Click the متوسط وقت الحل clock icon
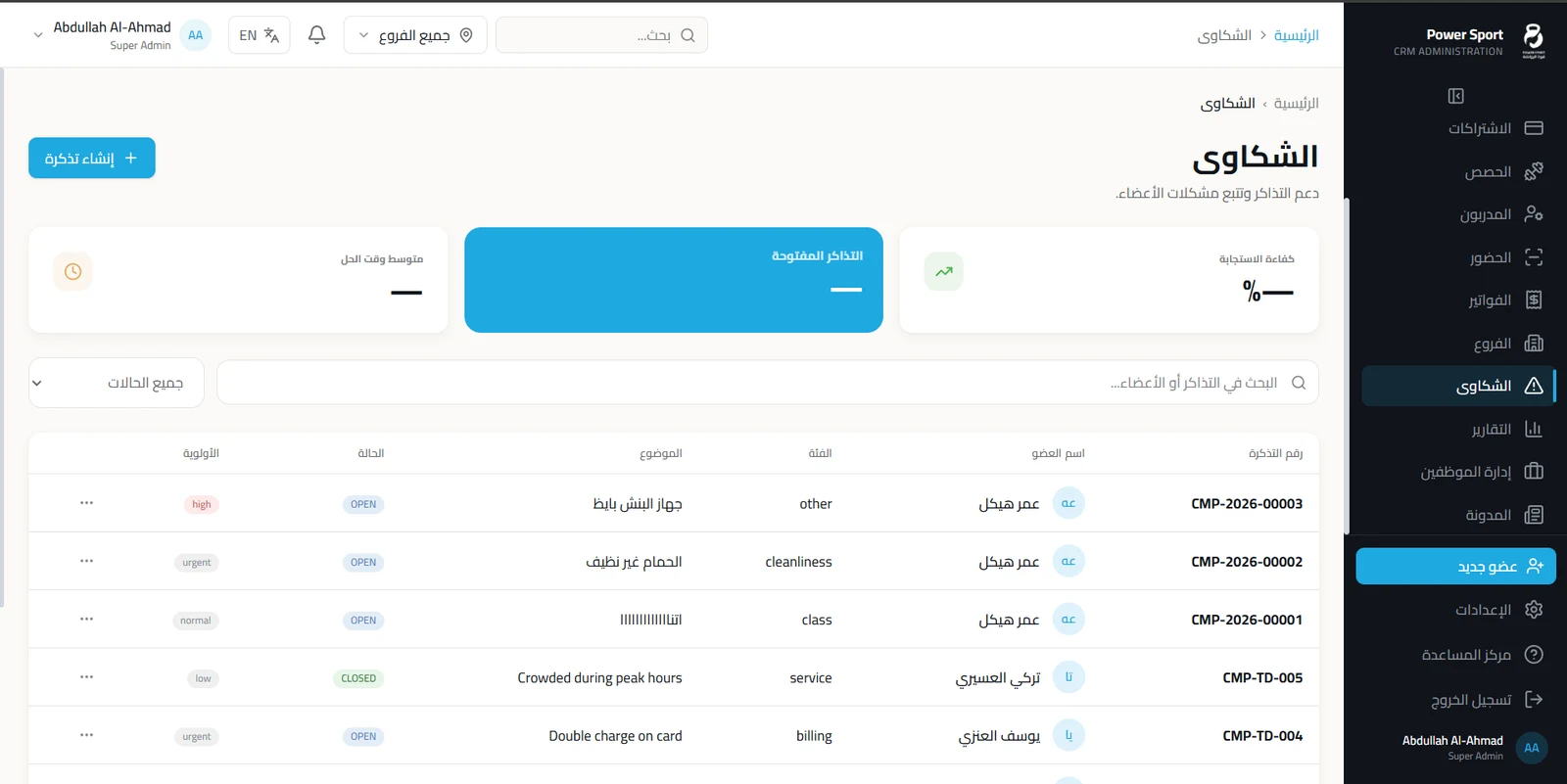The height and width of the screenshot is (784, 1567). [x=72, y=271]
